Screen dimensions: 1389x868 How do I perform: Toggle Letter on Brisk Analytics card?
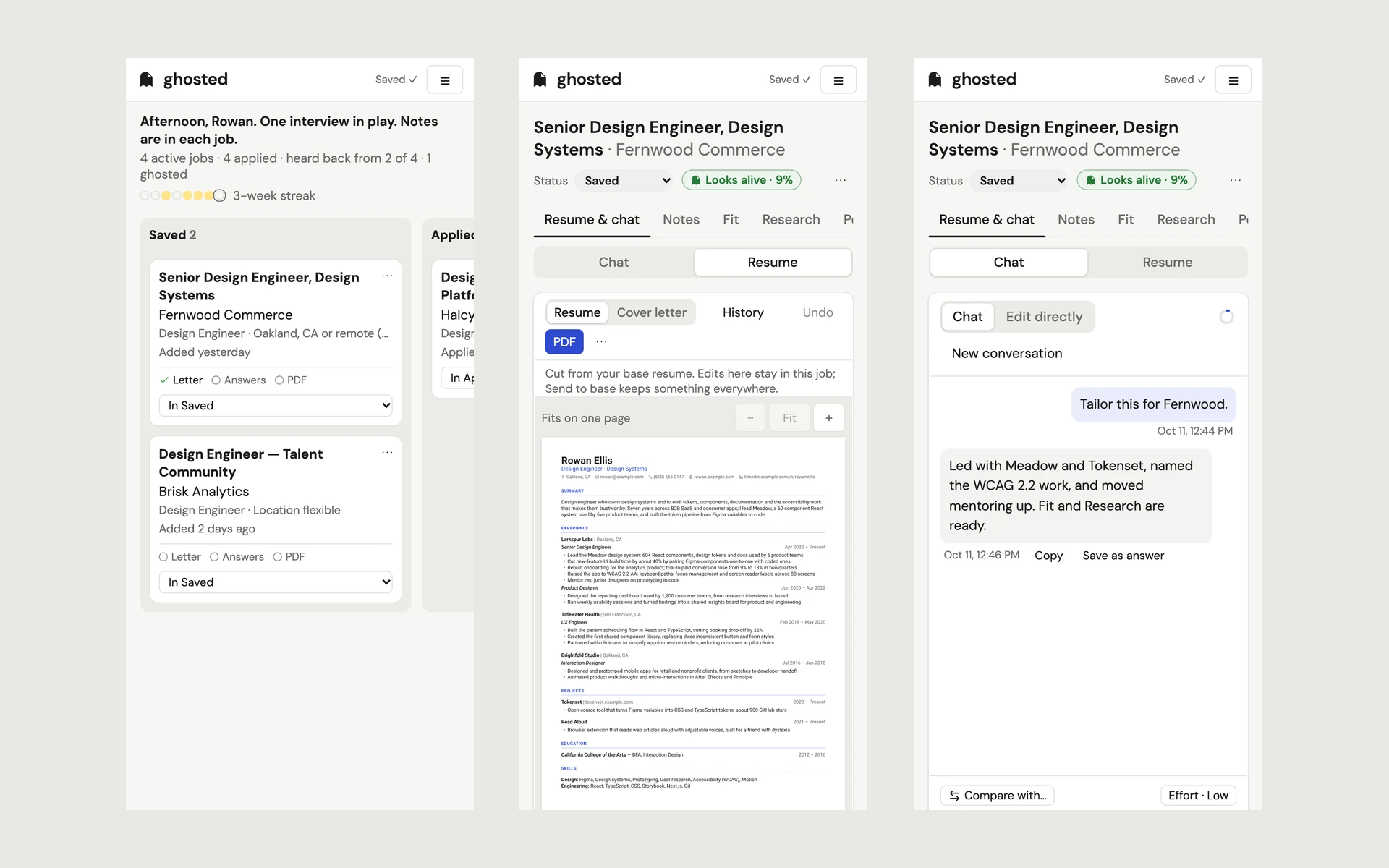(179, 556)
